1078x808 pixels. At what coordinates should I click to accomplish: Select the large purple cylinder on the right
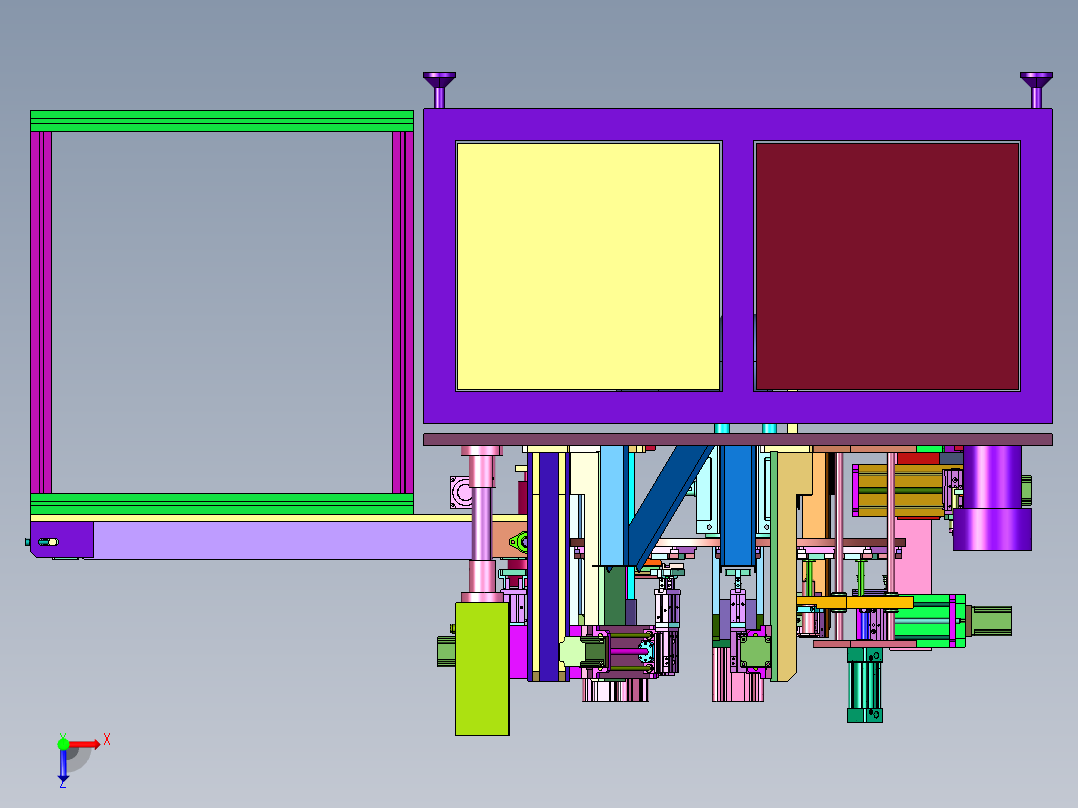point(992,498)
